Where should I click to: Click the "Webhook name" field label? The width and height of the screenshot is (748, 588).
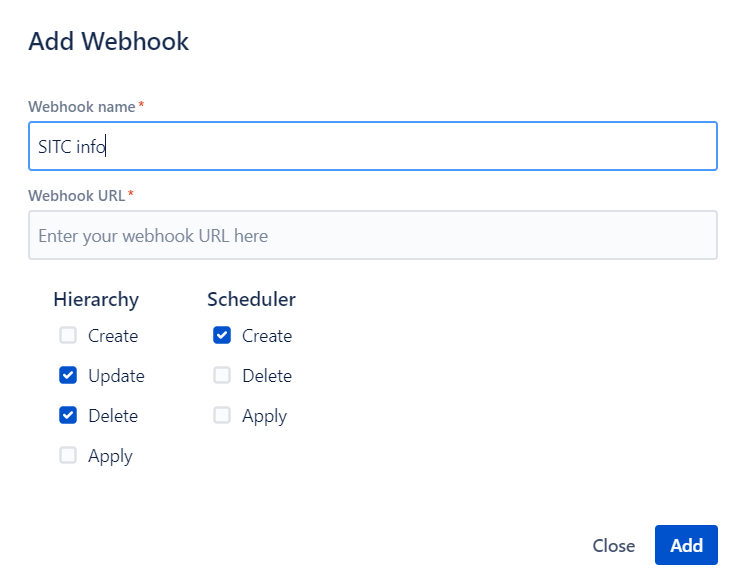tap(82, 106)
